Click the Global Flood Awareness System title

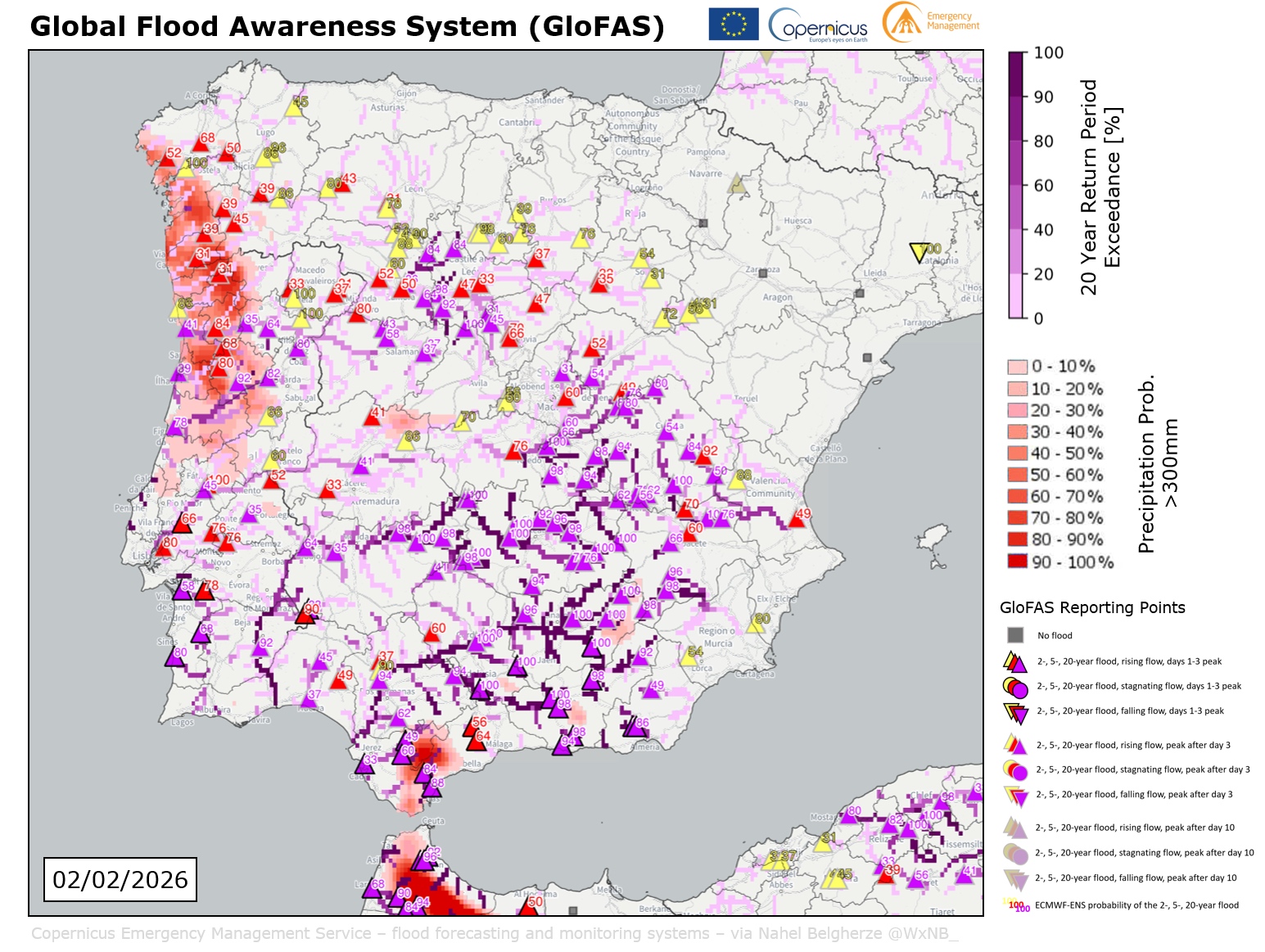[347, 26]
